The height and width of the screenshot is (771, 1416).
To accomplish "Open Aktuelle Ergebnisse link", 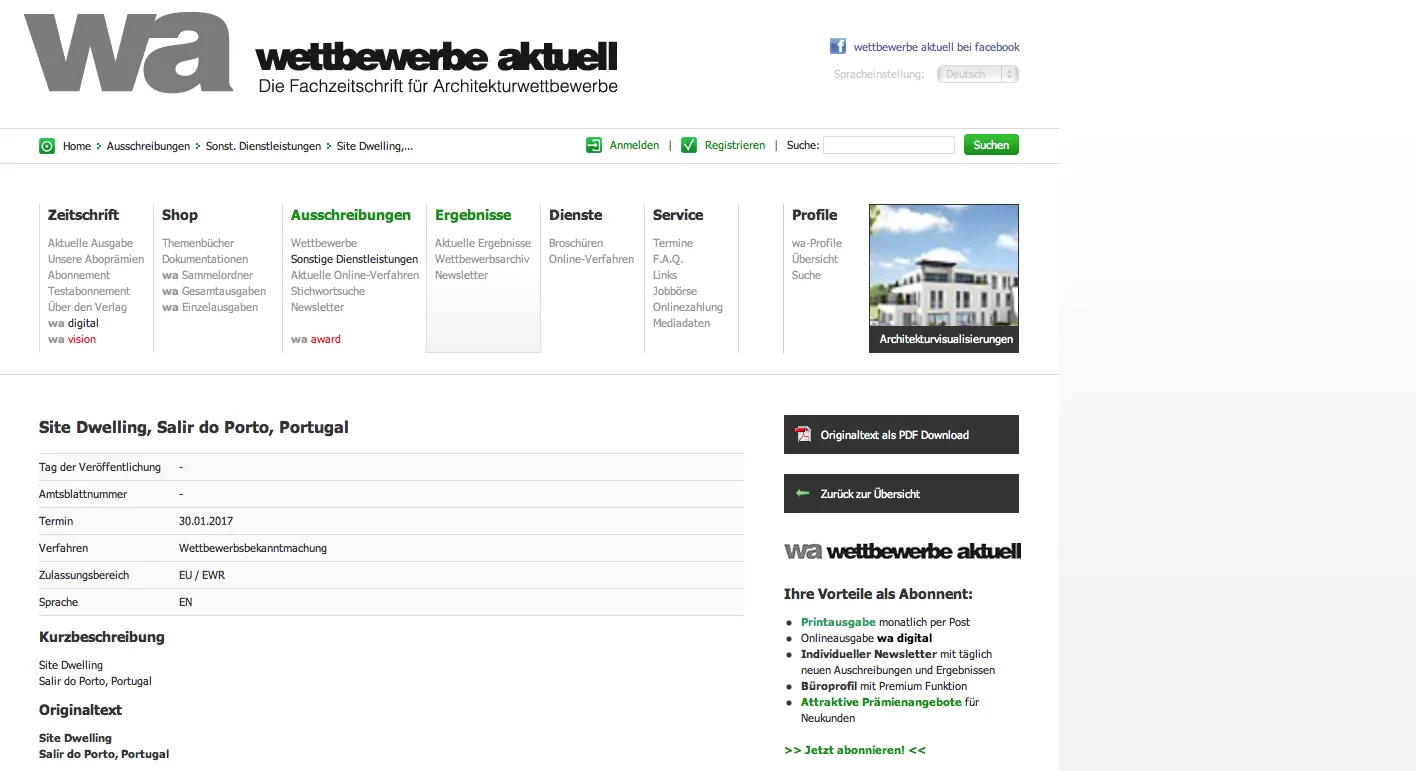I will [x=483, y=243].
